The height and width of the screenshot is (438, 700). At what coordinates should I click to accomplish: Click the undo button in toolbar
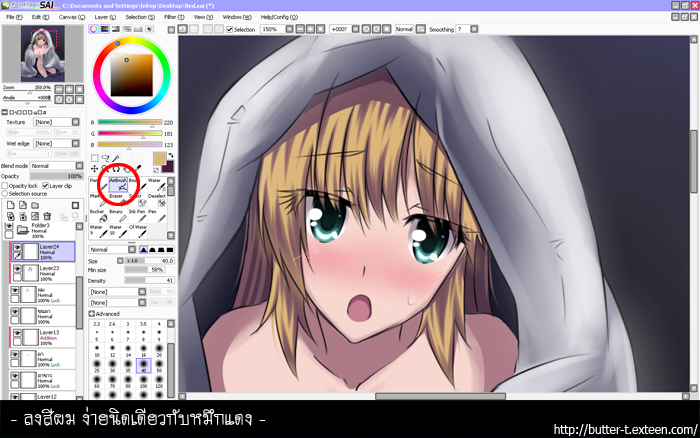(x=183, y=29)
